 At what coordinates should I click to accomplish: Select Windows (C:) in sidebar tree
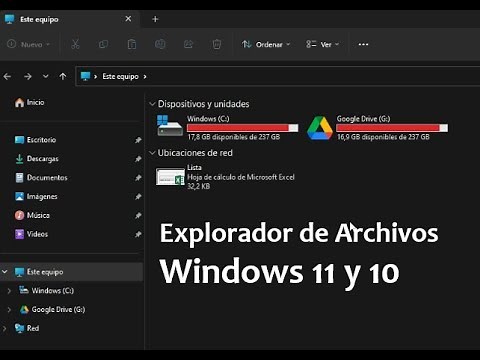click(x=46, y=291)
